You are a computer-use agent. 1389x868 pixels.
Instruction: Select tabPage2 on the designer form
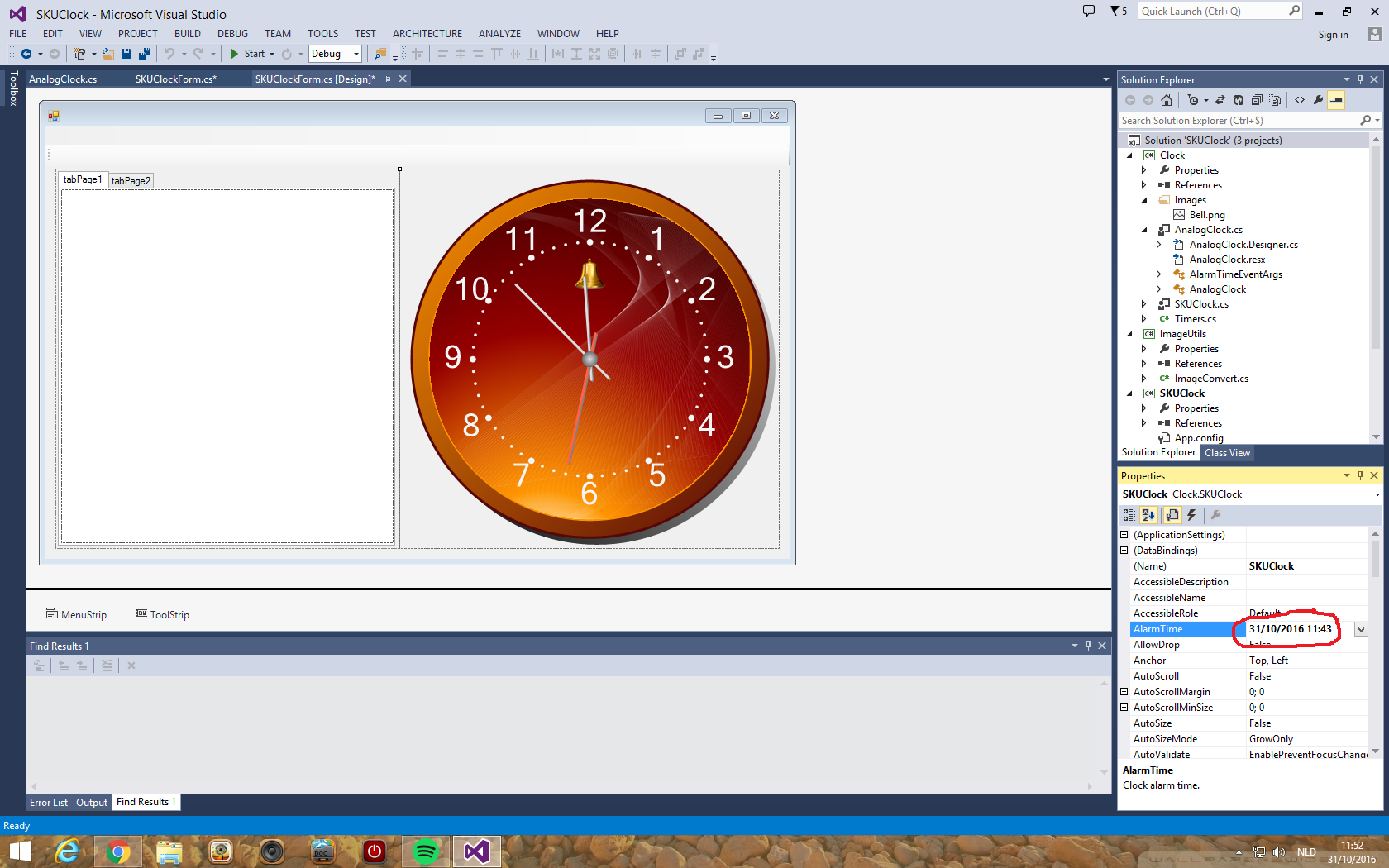coord(131,181)
